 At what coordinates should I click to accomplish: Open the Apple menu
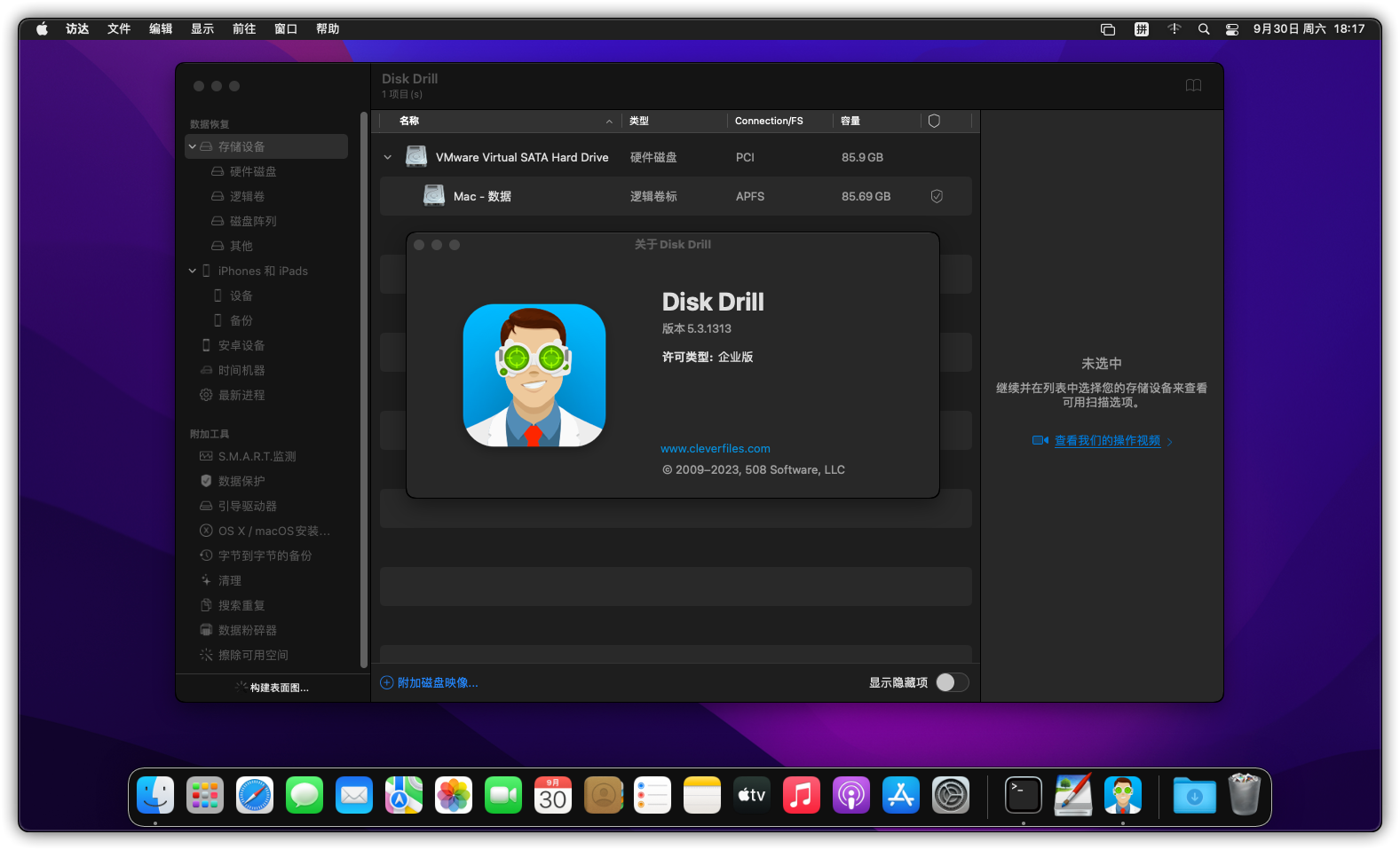tap(42, 29)
